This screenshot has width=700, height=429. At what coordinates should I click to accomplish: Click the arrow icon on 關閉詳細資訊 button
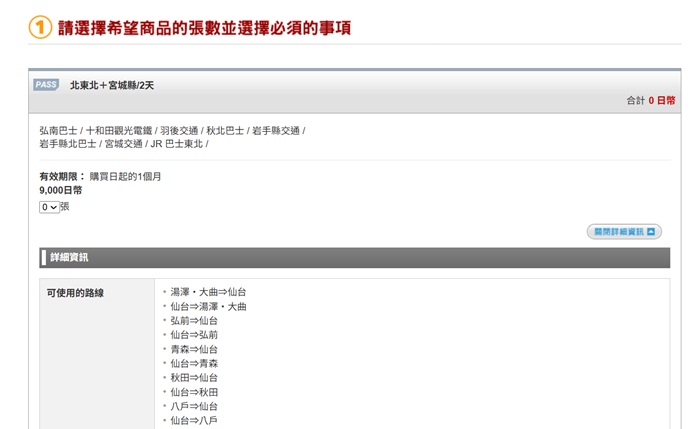pos(651,232)
